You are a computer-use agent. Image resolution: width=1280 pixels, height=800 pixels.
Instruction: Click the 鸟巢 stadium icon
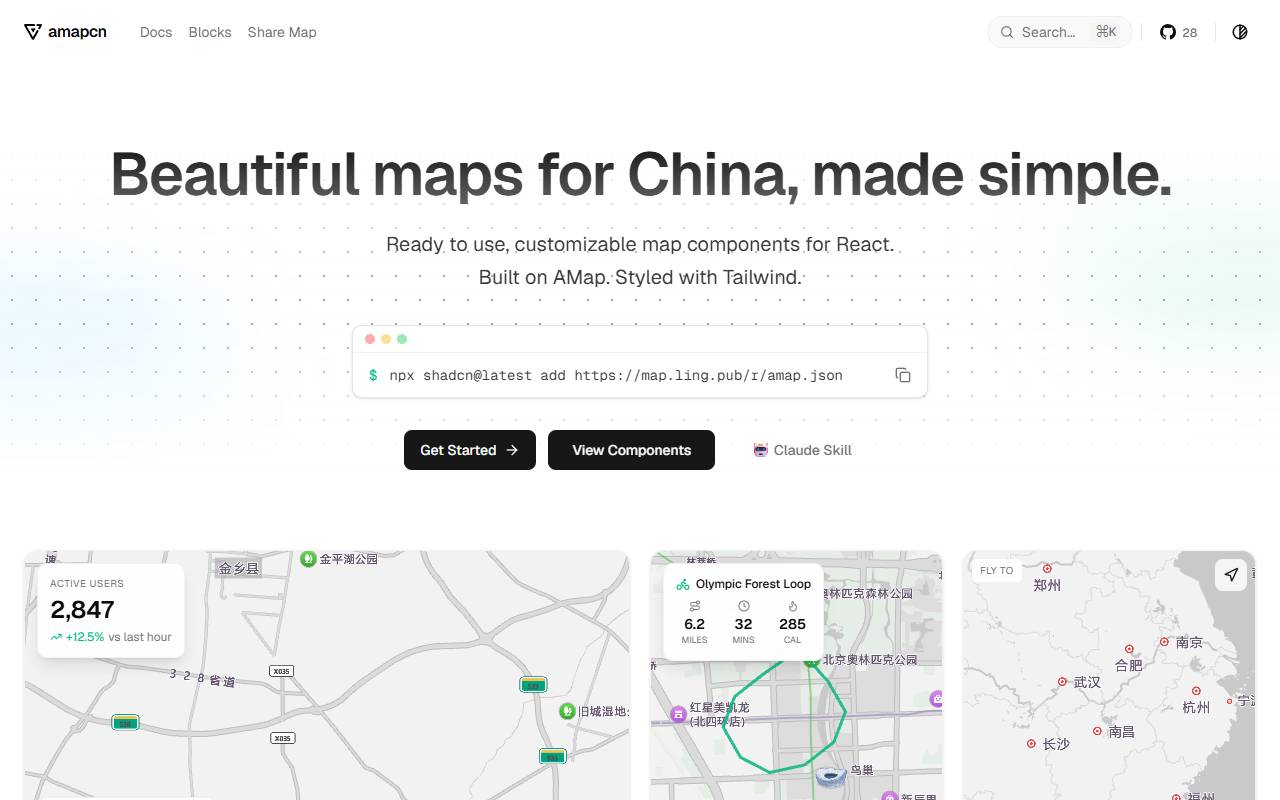point(831,775)
